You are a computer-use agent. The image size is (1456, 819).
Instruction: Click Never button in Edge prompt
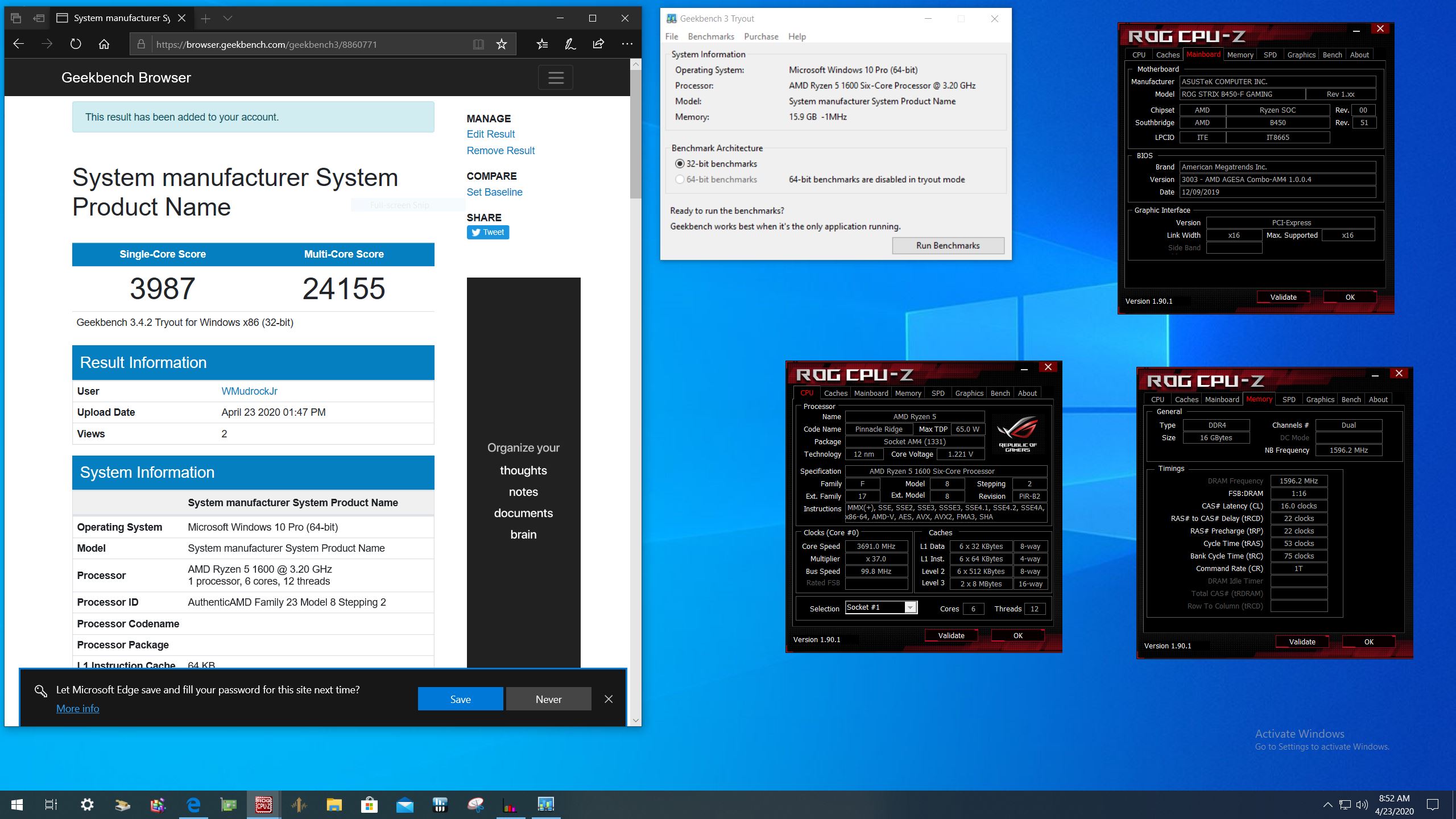tap(548, 699)
